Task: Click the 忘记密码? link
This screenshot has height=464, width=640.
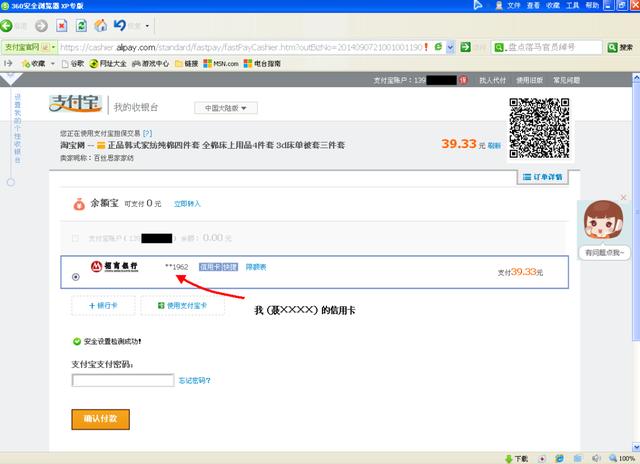Action: pos(195,381)
